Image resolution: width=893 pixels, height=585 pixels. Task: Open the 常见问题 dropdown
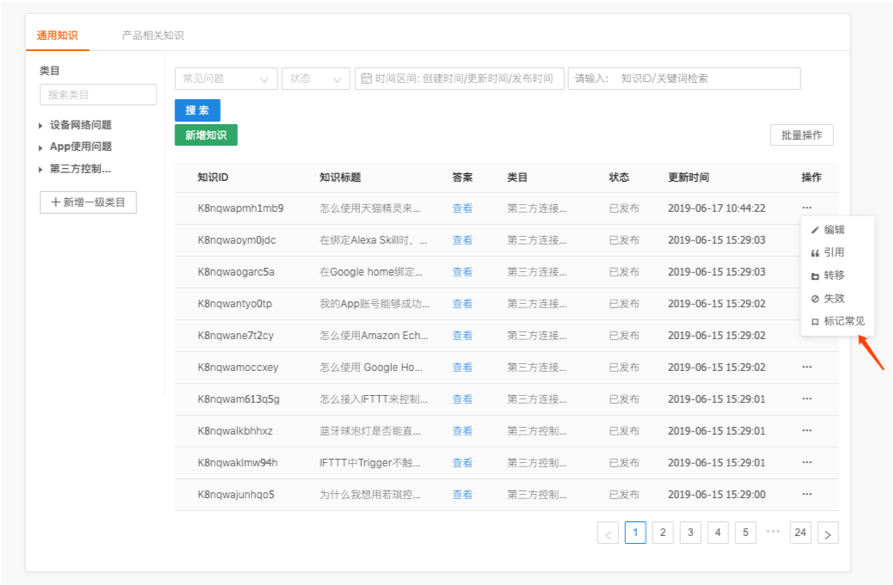point(226,79)
